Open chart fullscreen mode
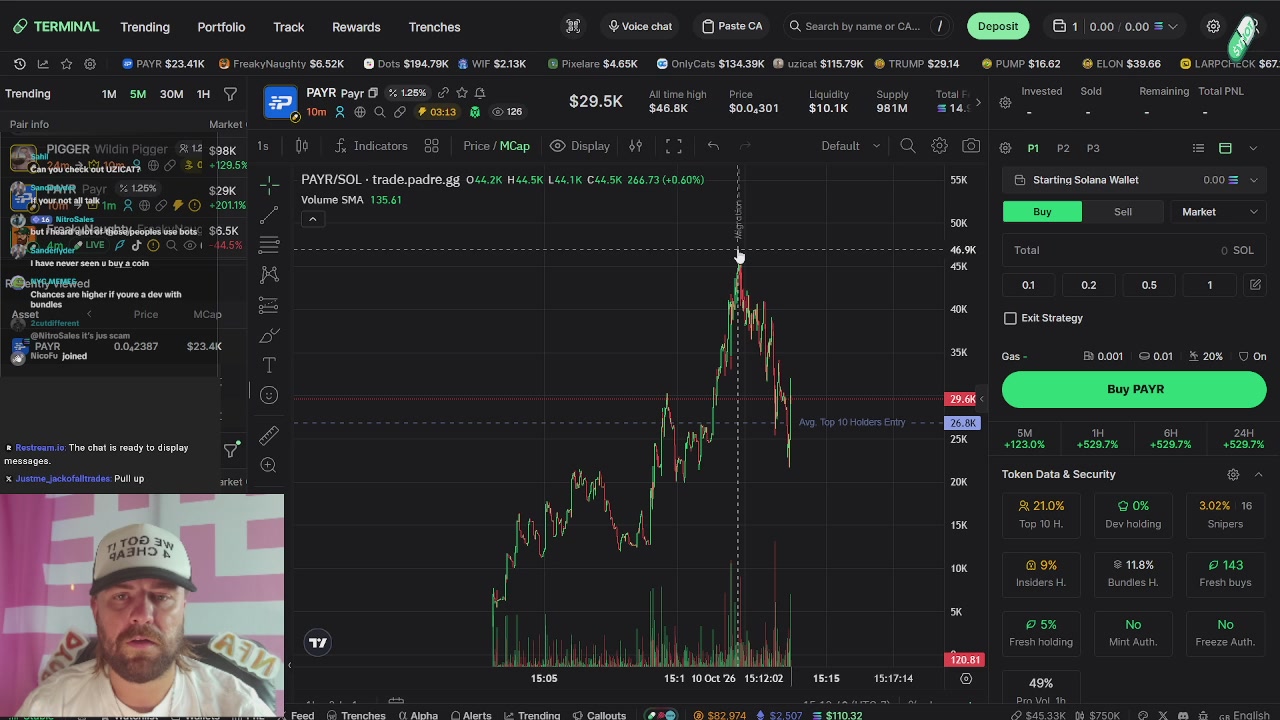The width and height of the screenshot is (1280, 720). (x=674, y=146)
